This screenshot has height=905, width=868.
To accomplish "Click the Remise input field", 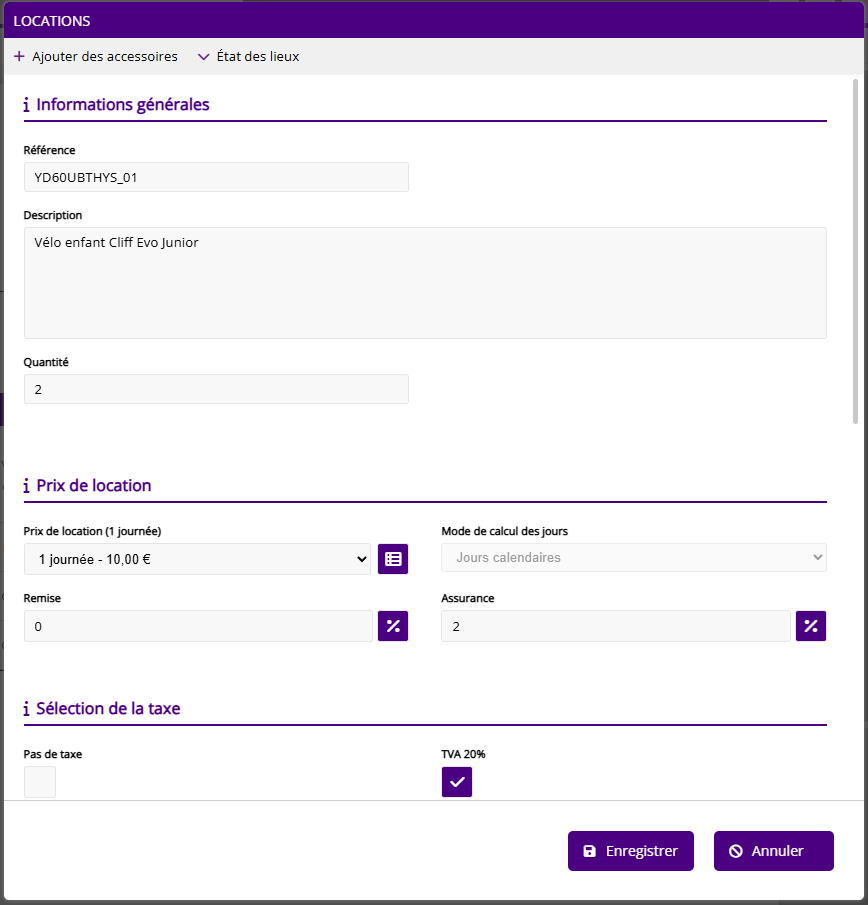I will (x=198, y=626).
